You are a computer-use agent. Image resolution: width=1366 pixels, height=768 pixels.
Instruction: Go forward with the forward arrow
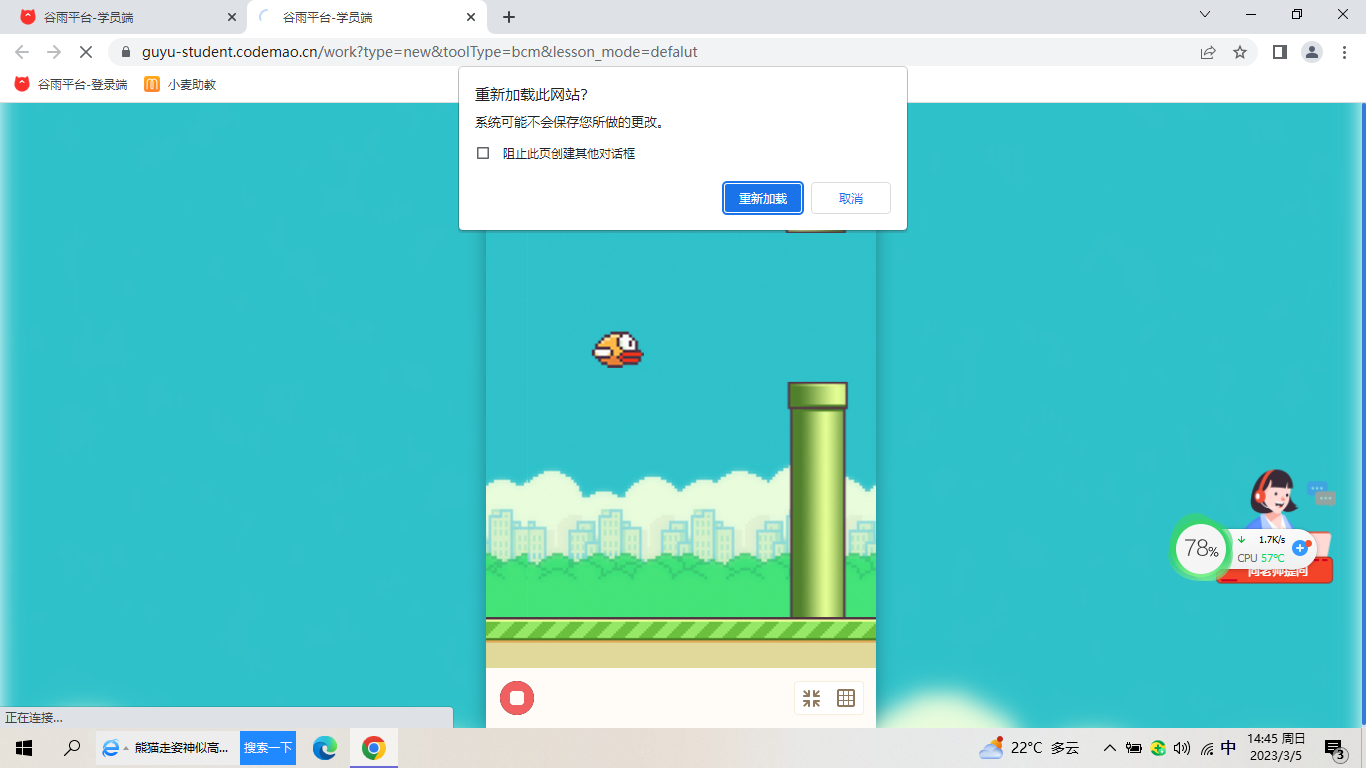point(54,52)
